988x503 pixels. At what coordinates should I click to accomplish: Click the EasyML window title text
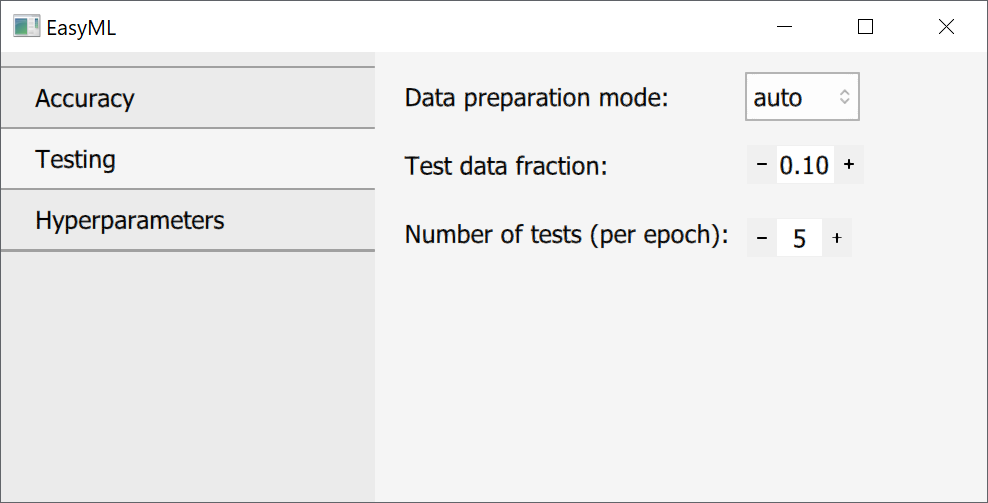81,28
